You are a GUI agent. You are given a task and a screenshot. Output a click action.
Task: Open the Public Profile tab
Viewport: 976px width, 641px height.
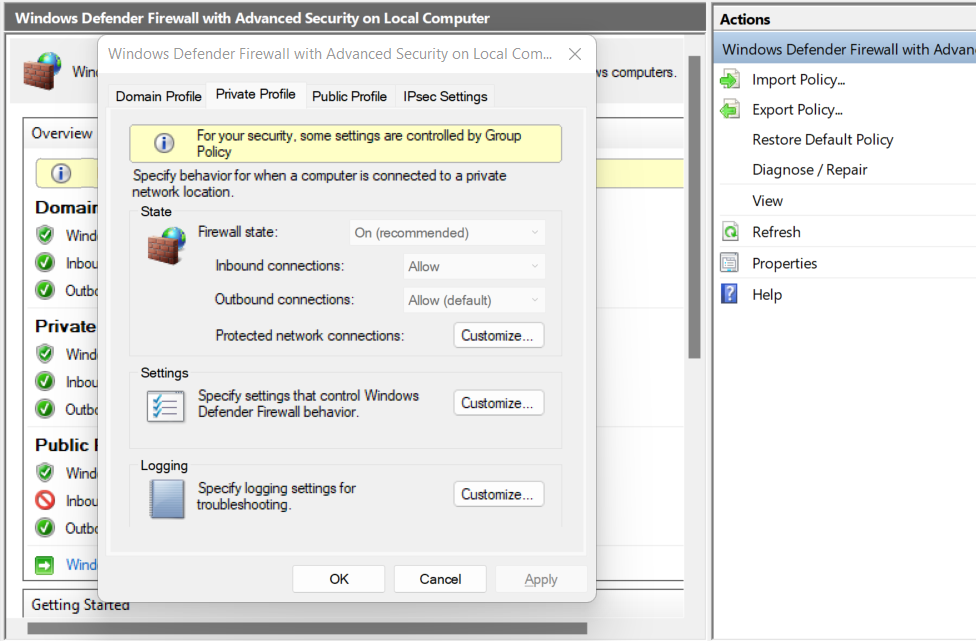pos(349,96)
